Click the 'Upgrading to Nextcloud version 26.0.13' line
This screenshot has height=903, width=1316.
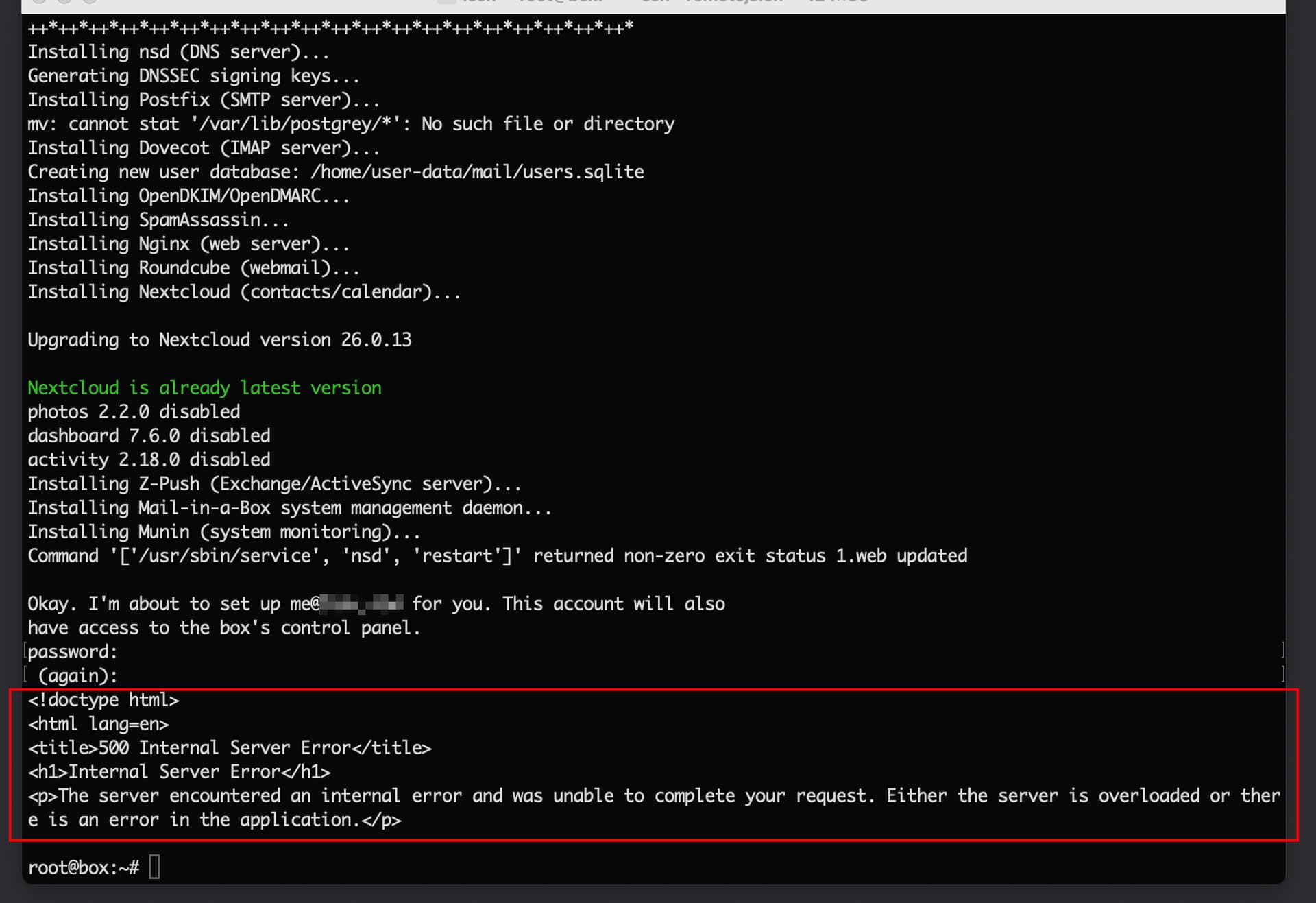219,340
